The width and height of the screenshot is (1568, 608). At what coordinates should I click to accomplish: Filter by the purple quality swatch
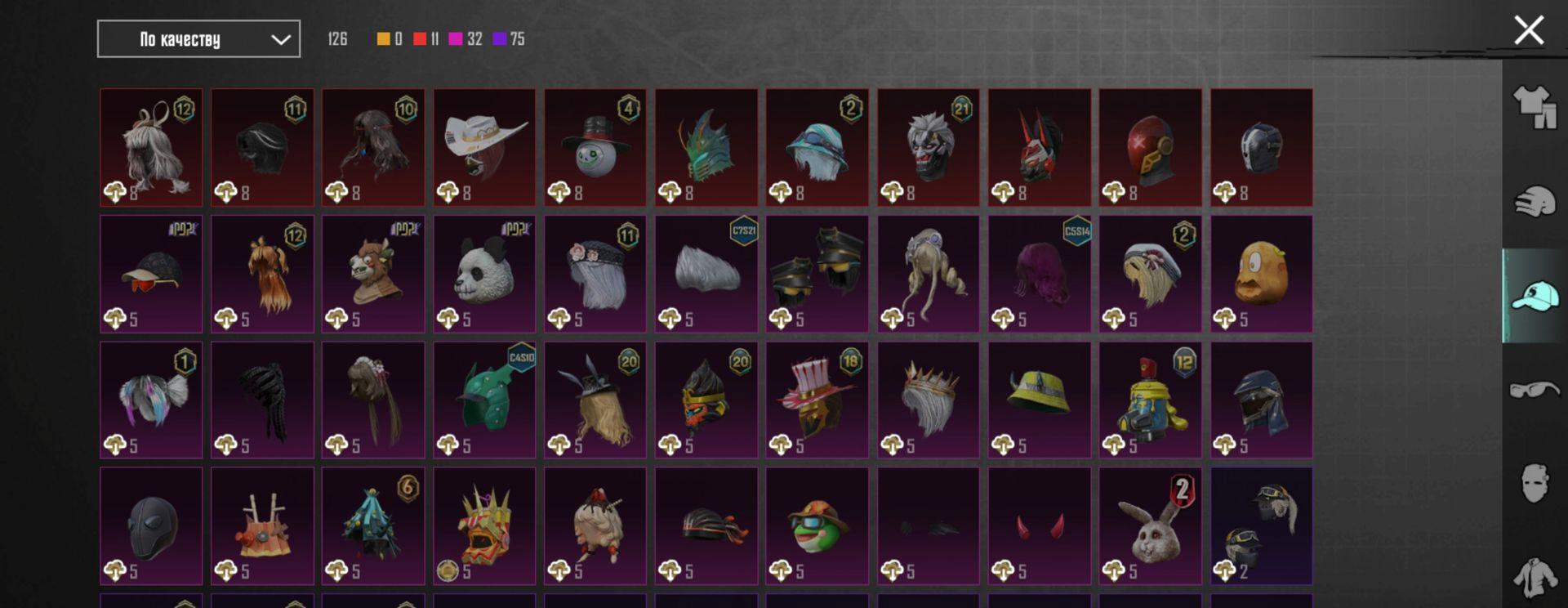[x=500, y=38]
